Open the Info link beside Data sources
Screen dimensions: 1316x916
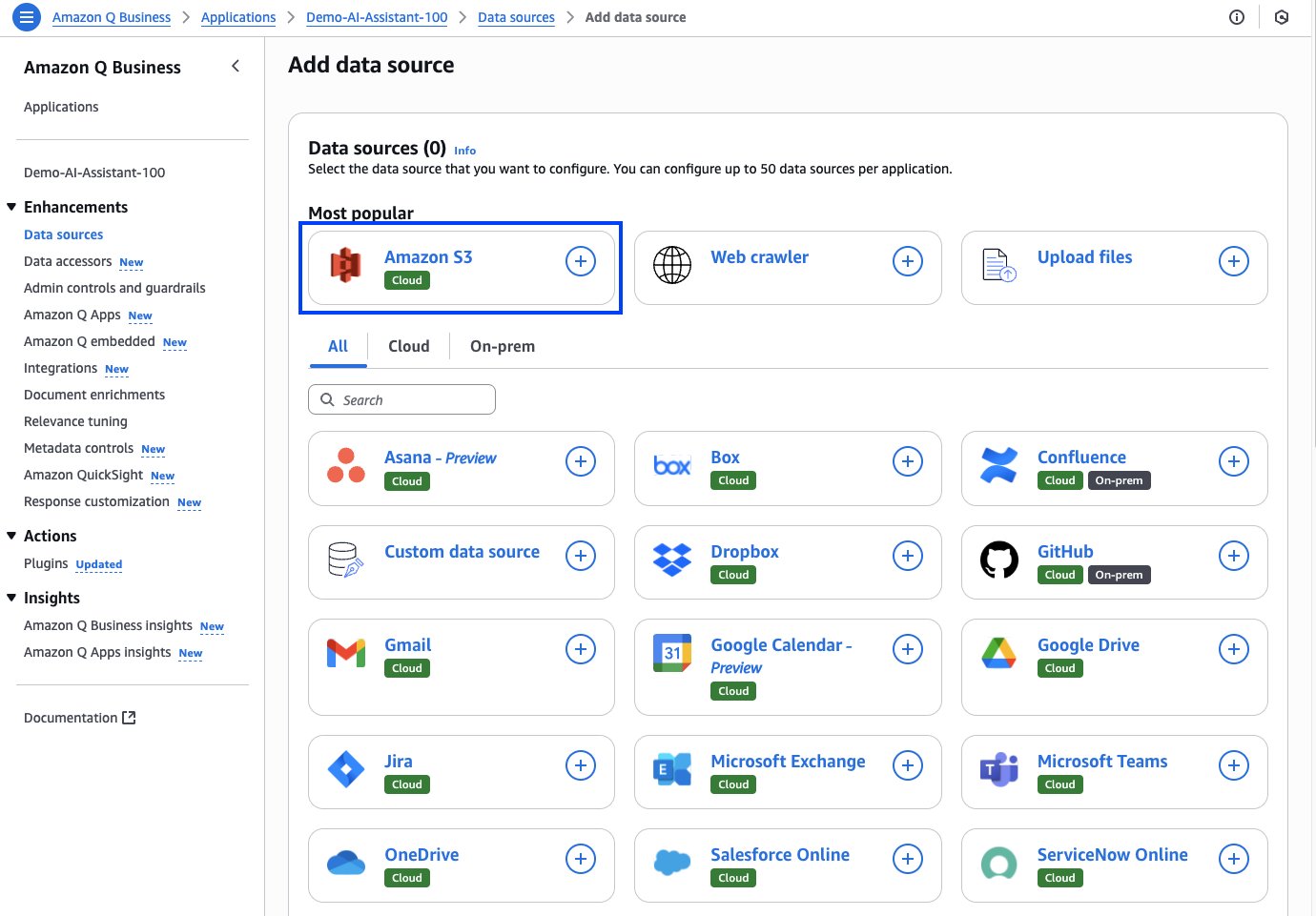tap(464, 151)
